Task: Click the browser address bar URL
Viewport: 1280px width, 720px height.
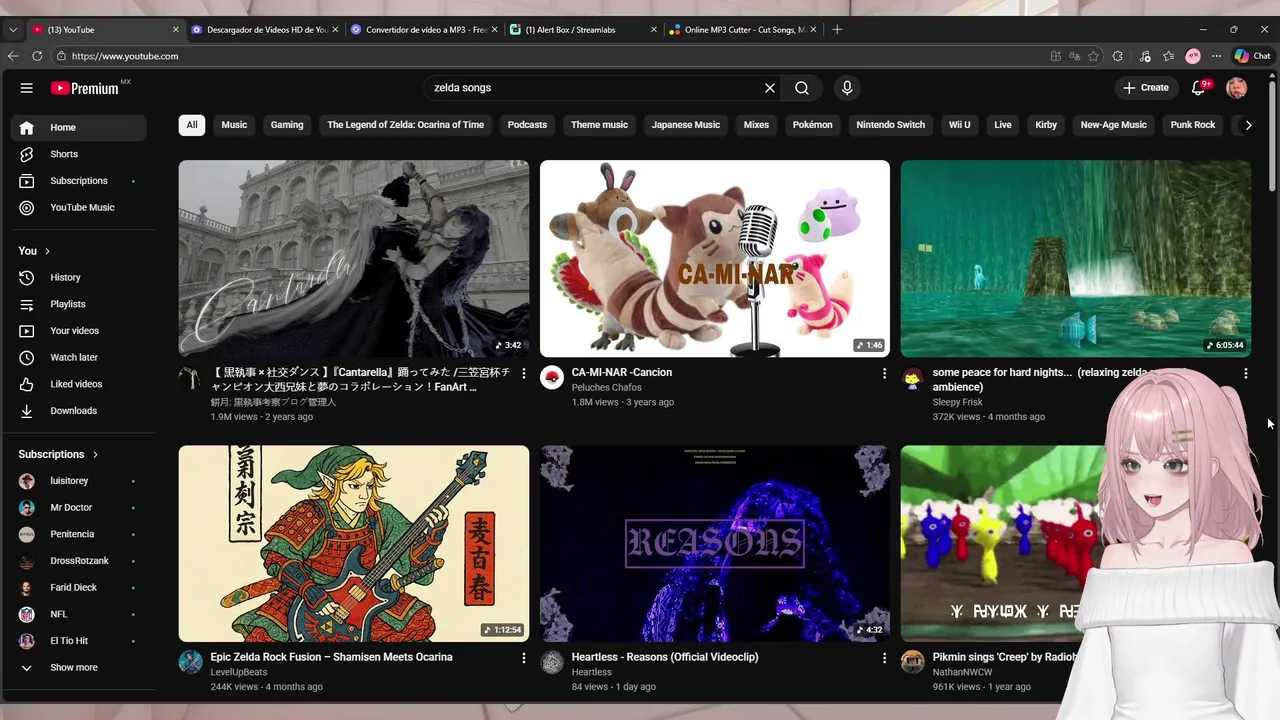Action: point(125,56)
